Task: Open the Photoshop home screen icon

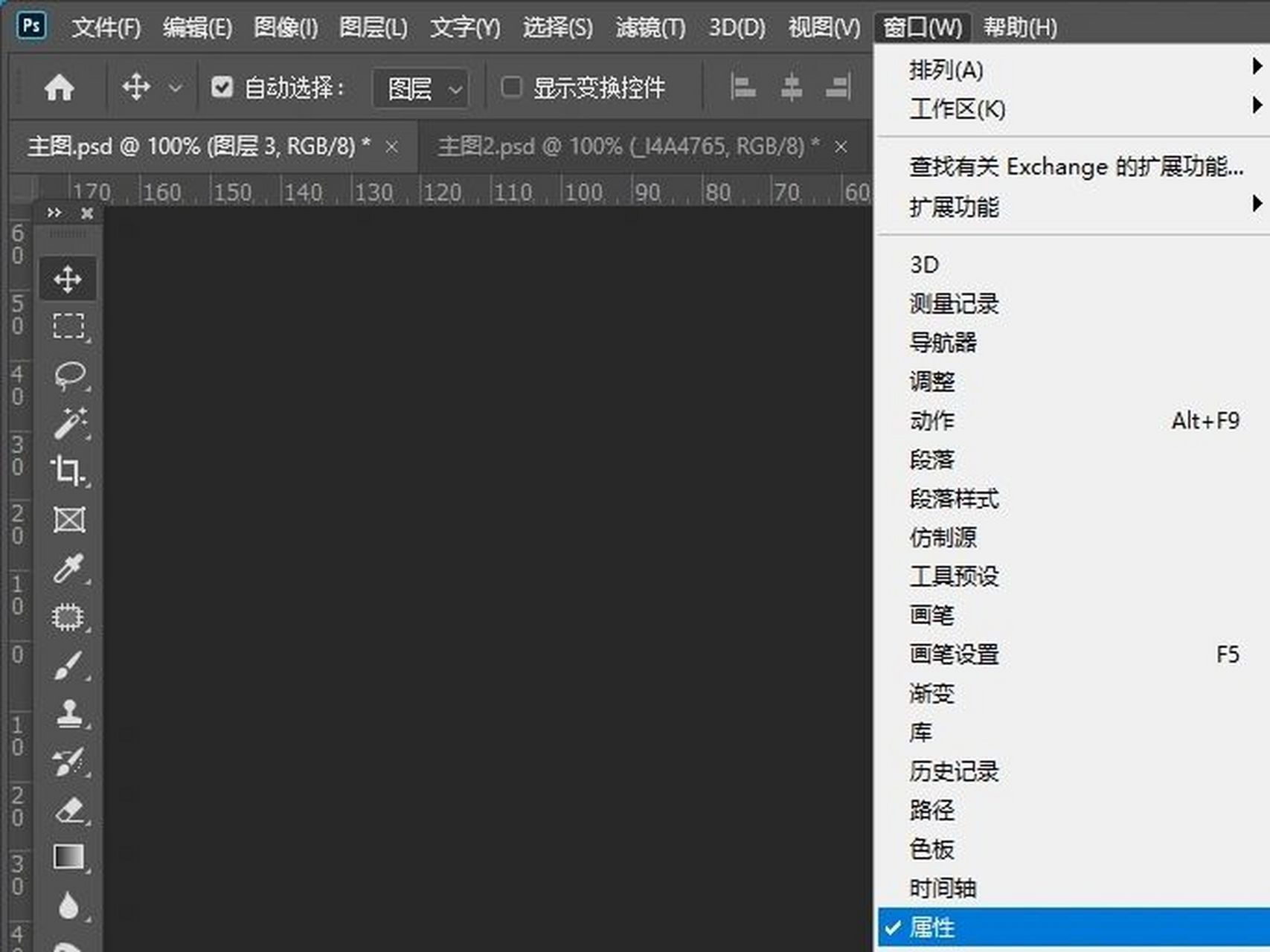Action: (61, 87)
